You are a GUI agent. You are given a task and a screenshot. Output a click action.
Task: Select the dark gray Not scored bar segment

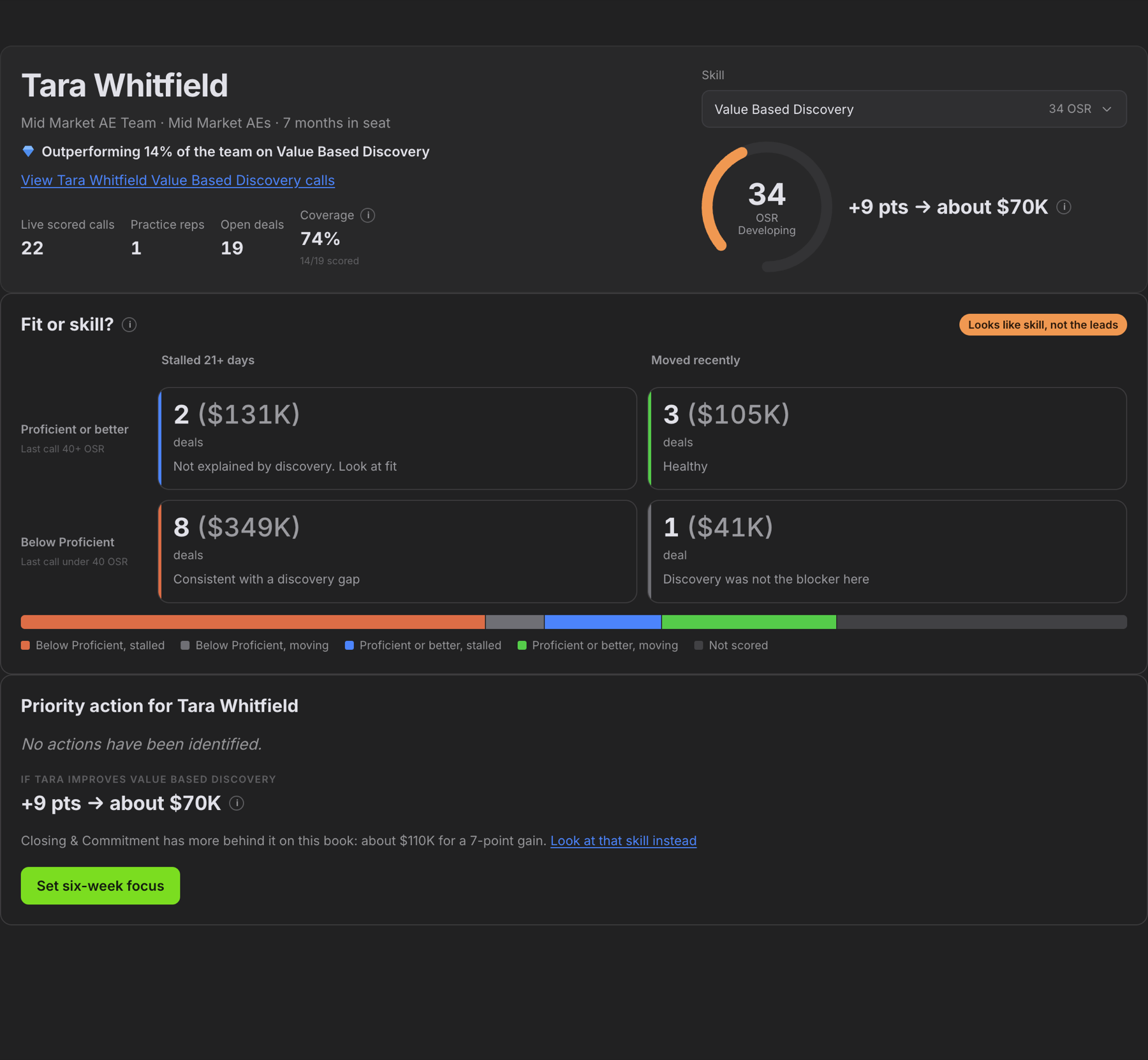982,622
